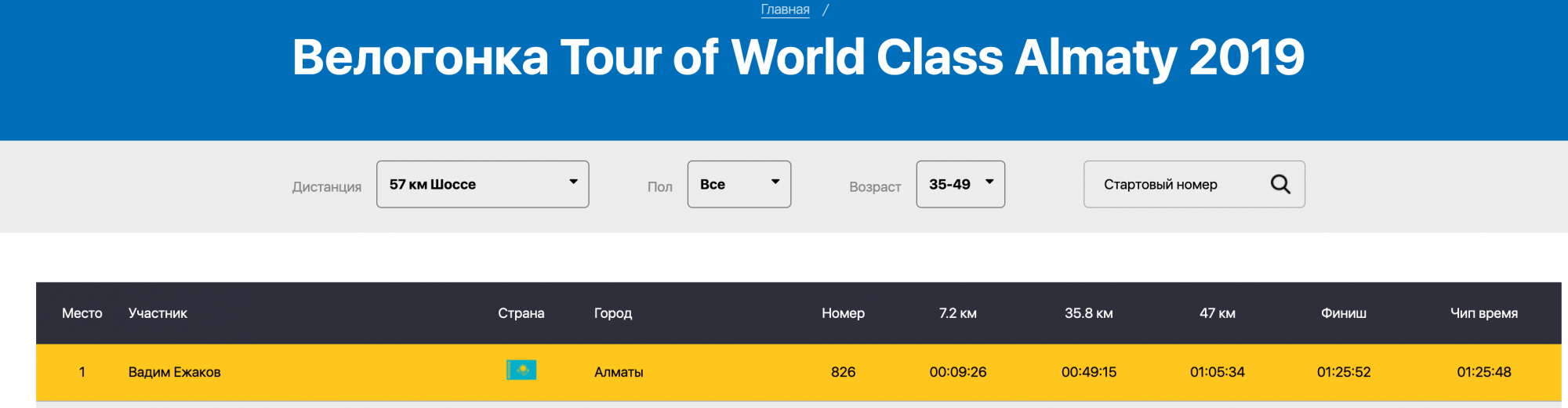Click the Участник column header

tap(158, 313)
